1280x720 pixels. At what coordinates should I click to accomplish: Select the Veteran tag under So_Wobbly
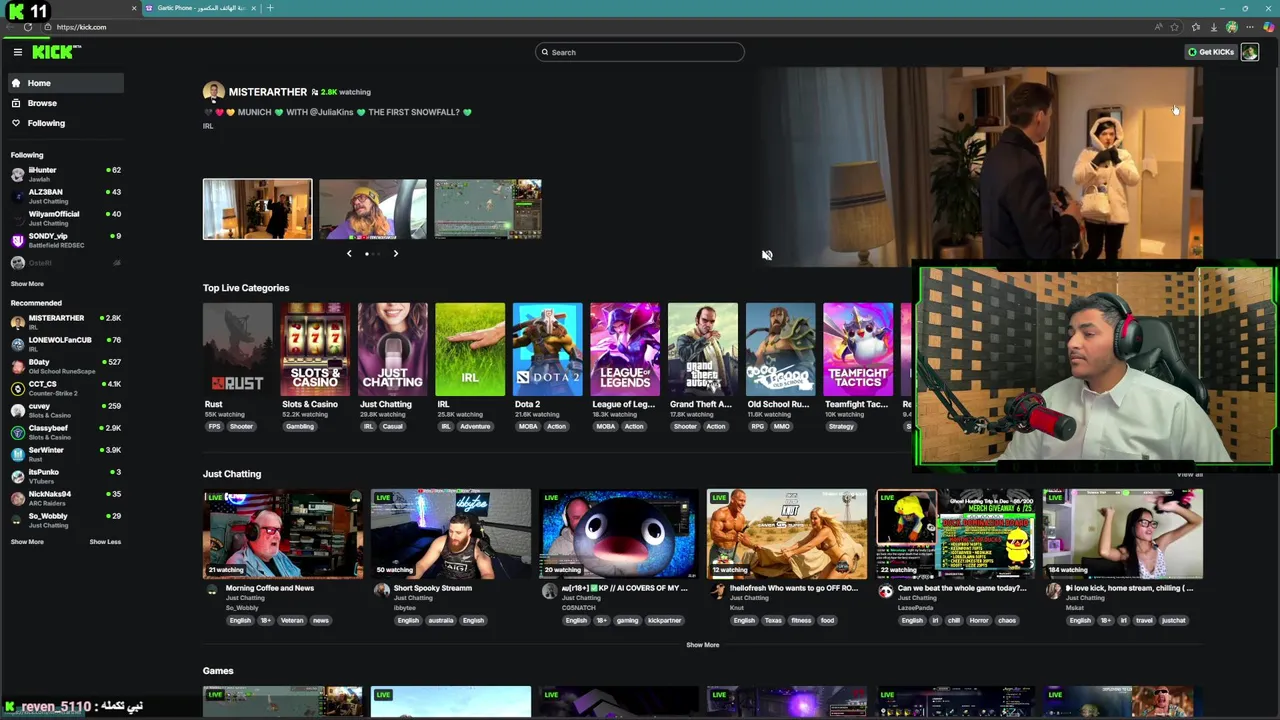tap(292, 620)
